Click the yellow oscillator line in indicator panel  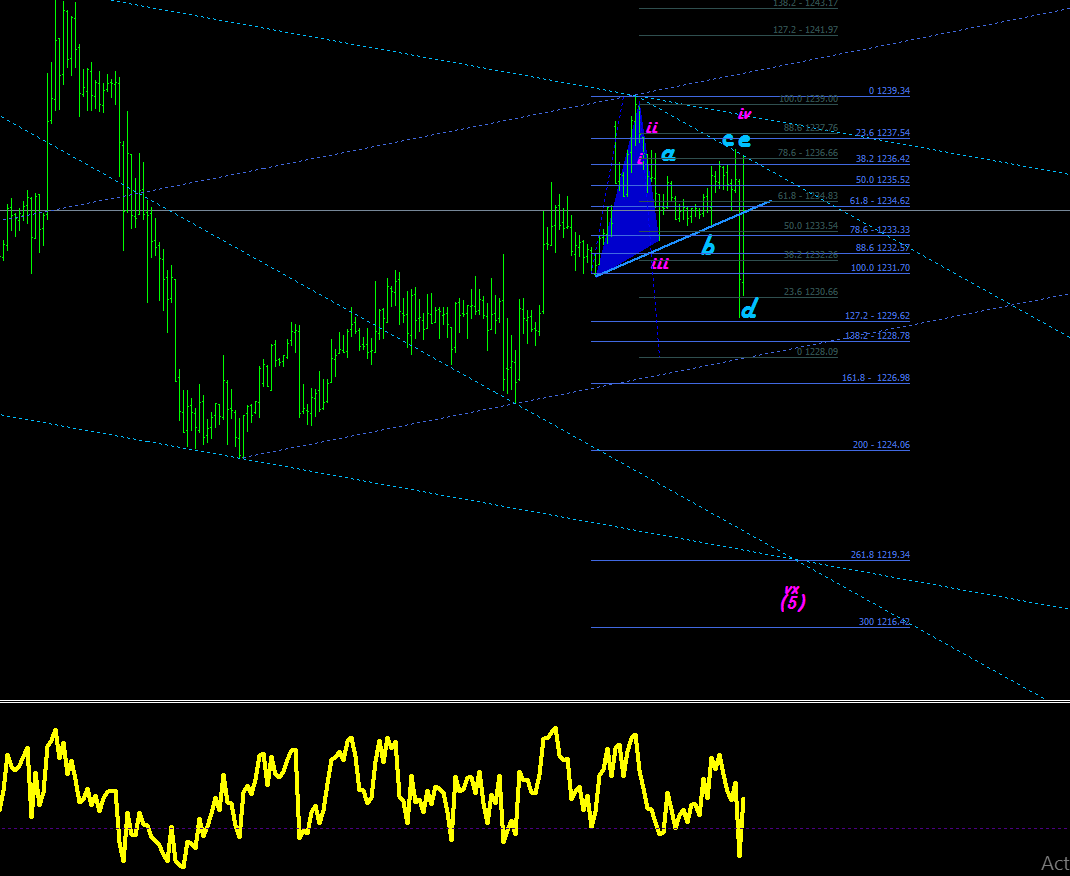coord(372,791)
